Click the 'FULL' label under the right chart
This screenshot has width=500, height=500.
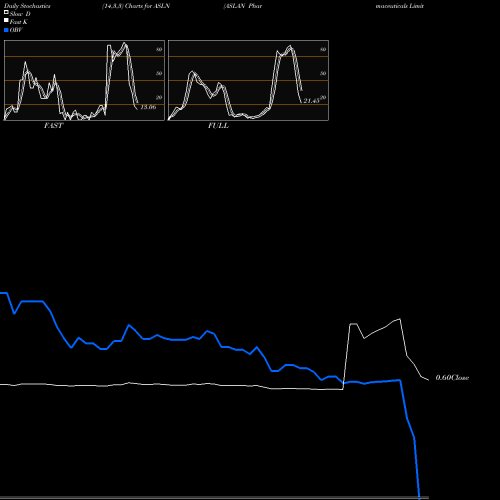coord(218,126)
